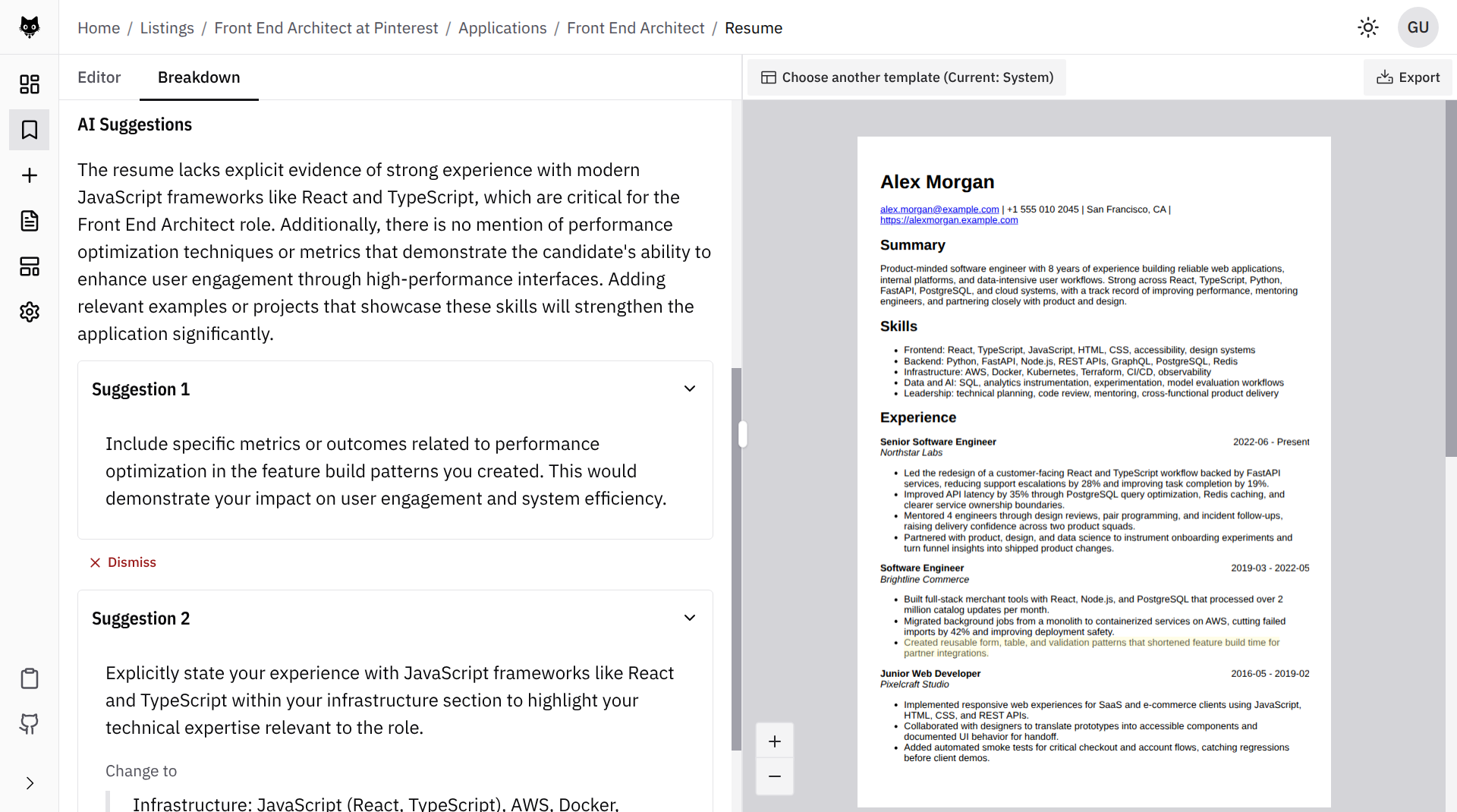Open Listings breadcrumb link

pos(167,28)
